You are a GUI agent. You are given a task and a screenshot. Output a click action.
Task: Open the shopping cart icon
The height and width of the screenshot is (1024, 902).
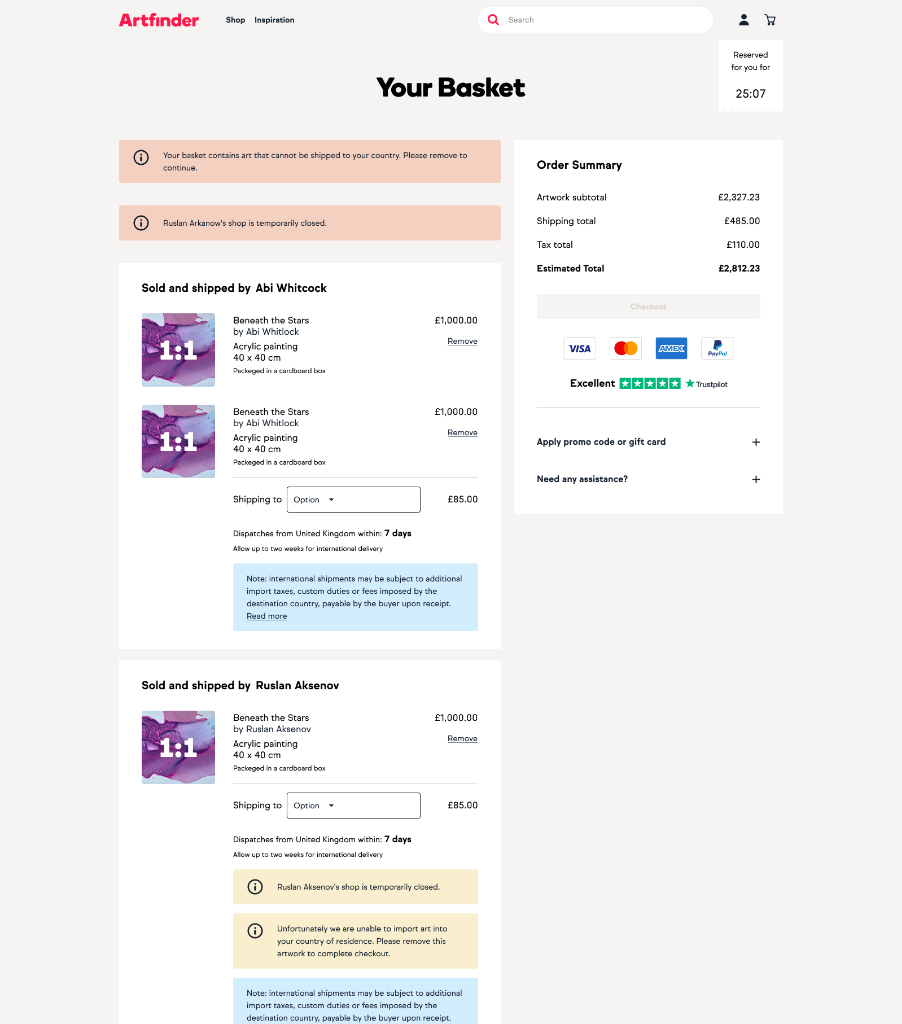[x=770, y=20]
